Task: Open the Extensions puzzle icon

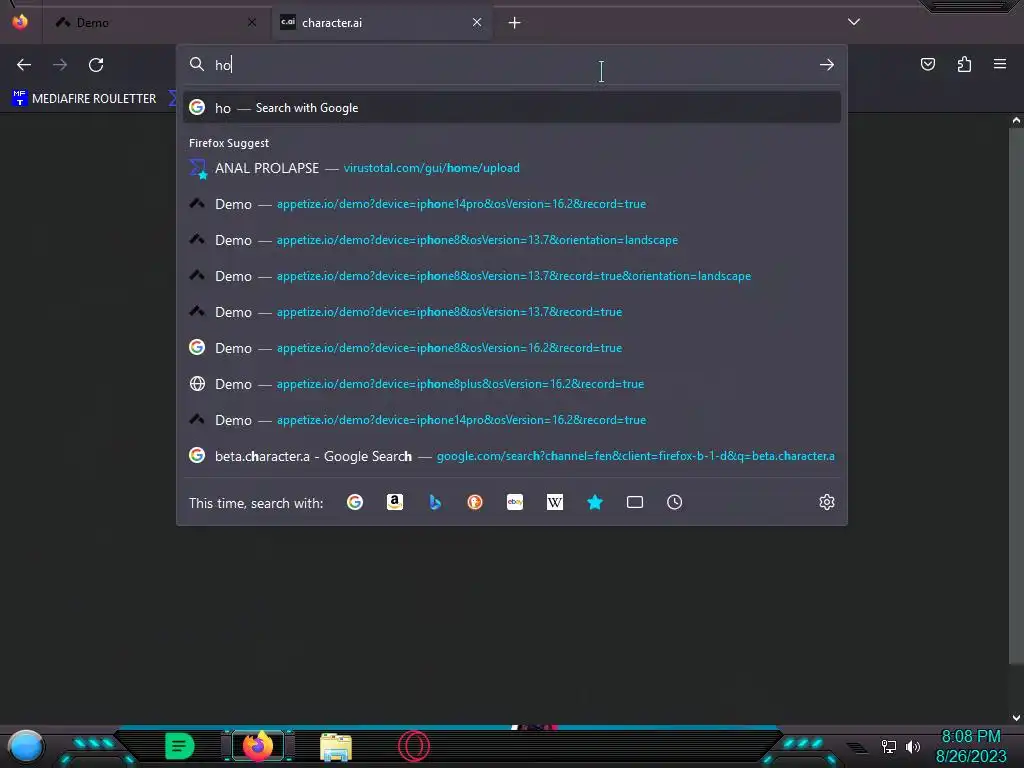Action: [964, 64]
